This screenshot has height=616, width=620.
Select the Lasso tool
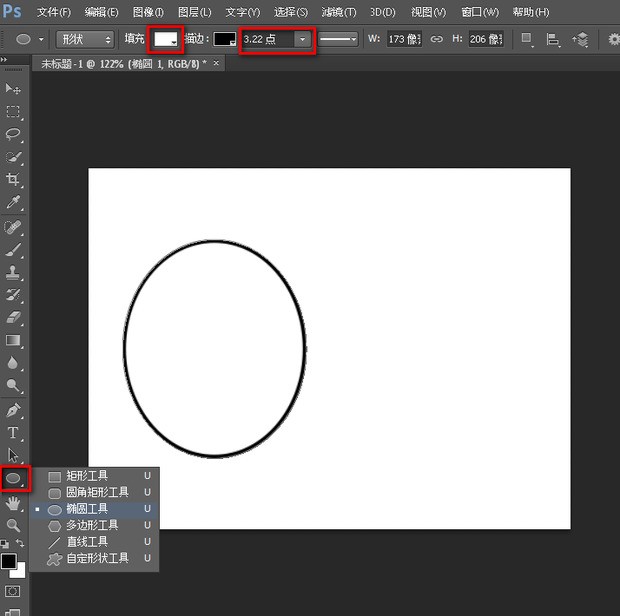click(14, 134)
